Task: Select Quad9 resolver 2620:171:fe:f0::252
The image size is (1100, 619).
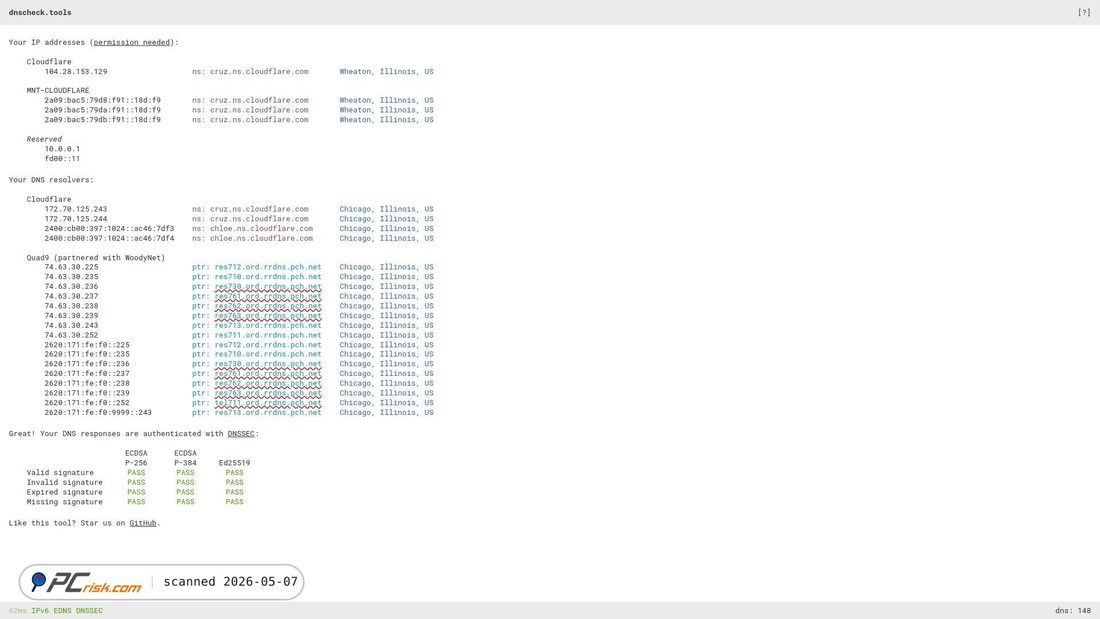Action: click(x=87, y=404)
